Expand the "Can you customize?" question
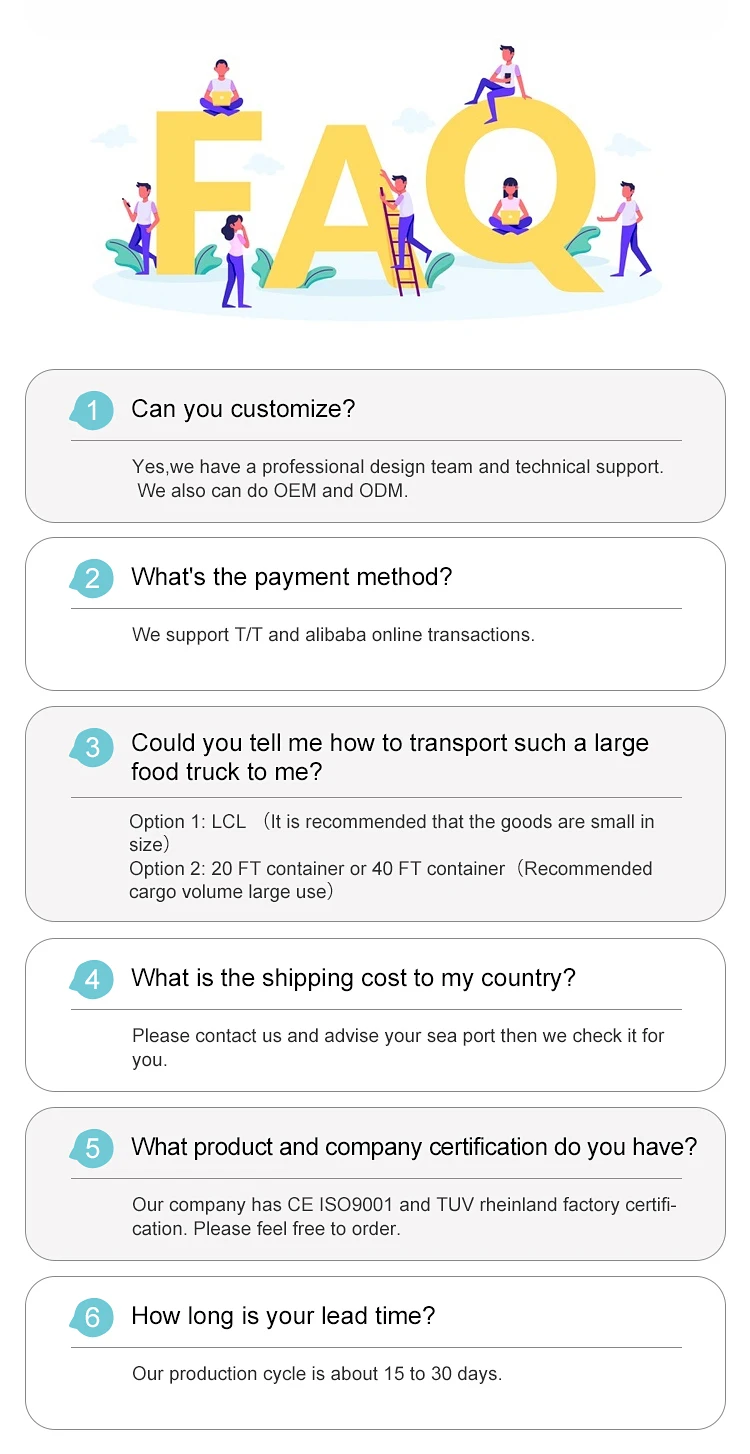 click(243, 409)
